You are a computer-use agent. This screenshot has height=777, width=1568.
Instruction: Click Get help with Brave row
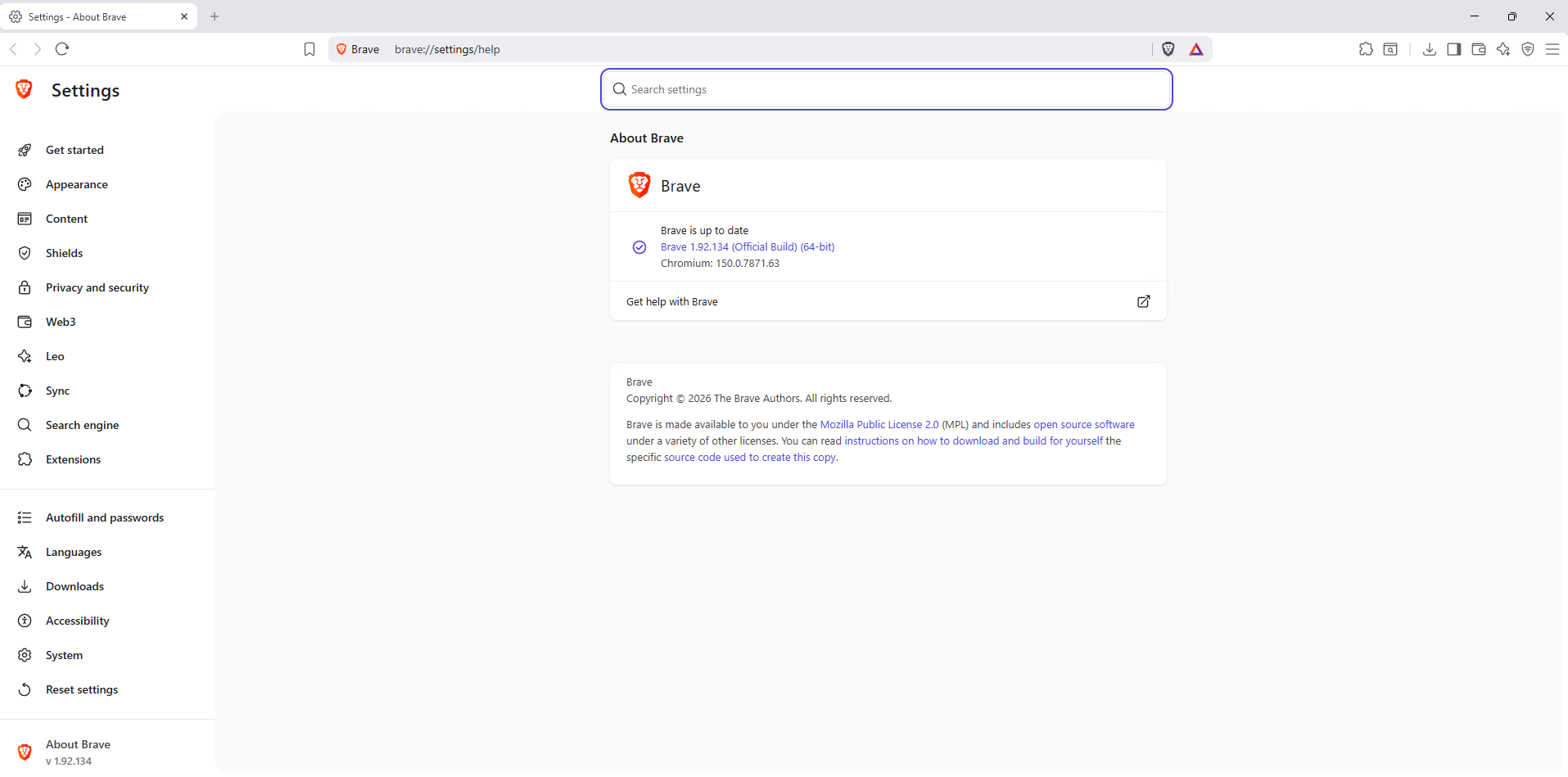tap(888, 301)
